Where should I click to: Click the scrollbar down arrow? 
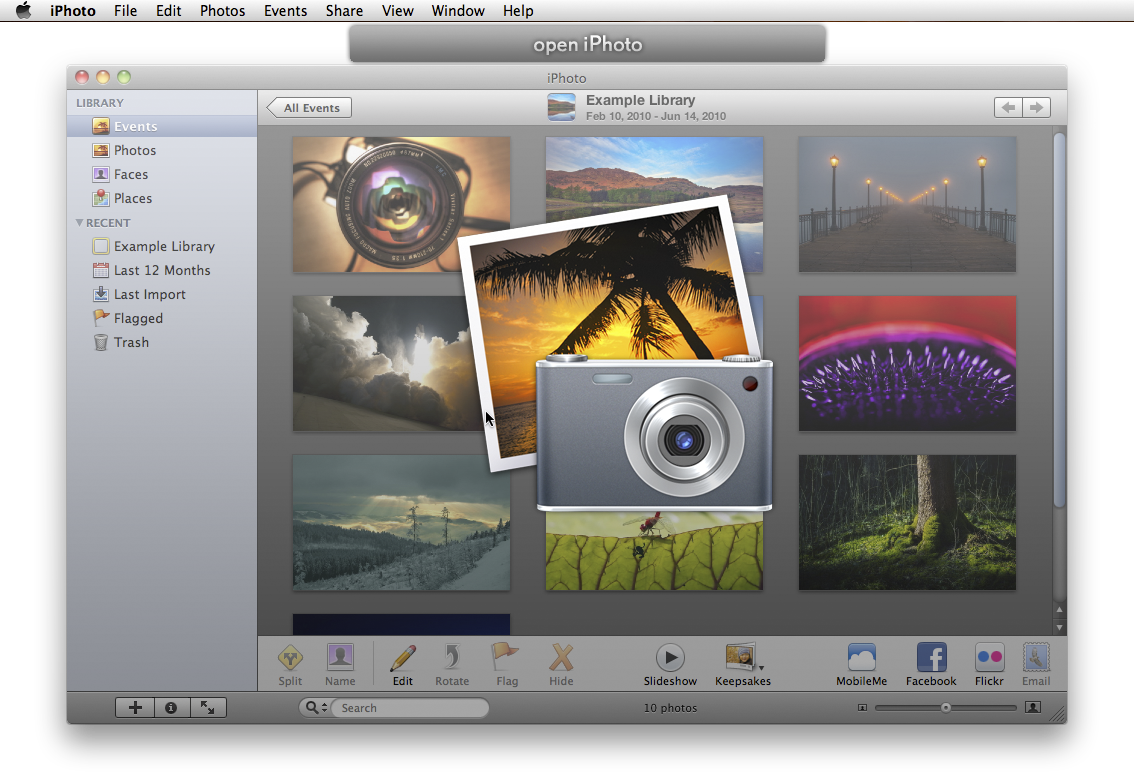(x=1060, y=627)
